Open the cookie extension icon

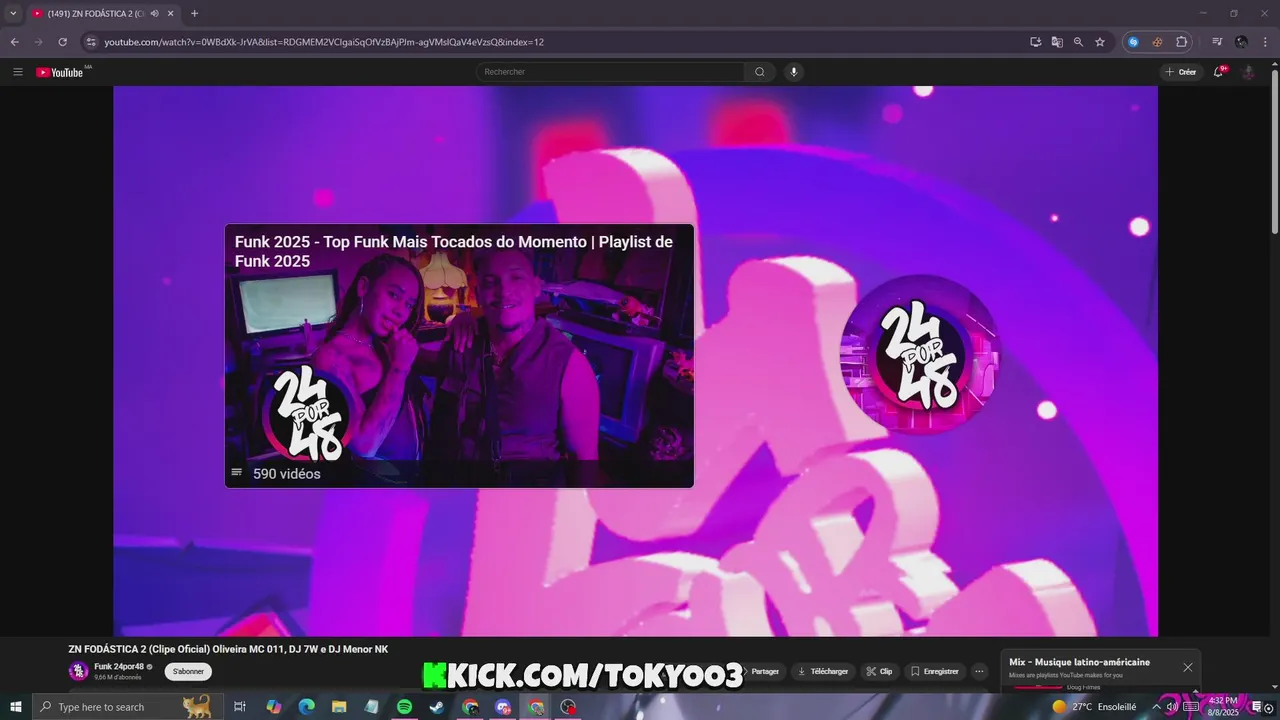1157,42
